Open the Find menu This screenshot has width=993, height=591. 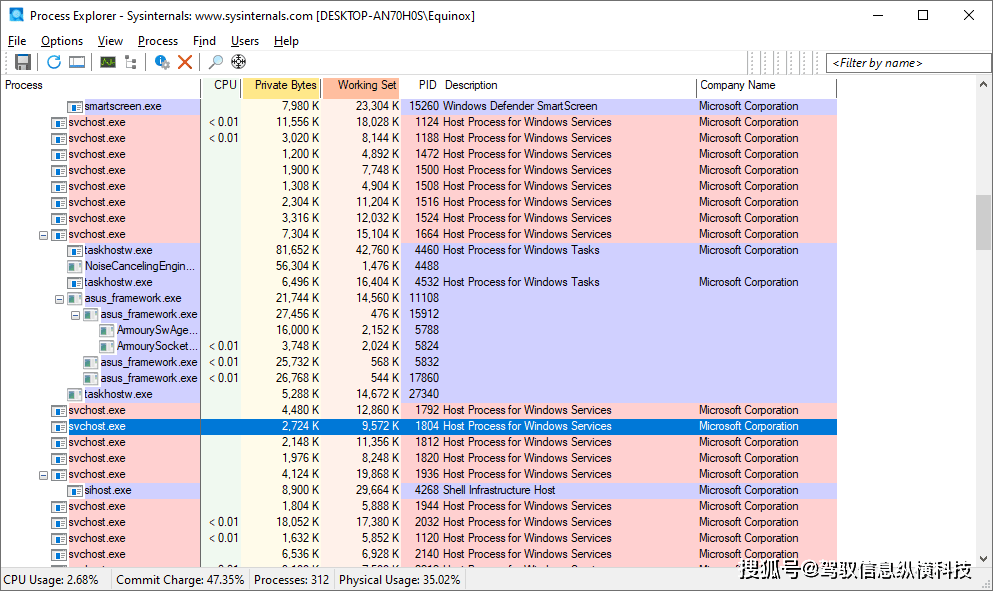[x=204, y=41]
